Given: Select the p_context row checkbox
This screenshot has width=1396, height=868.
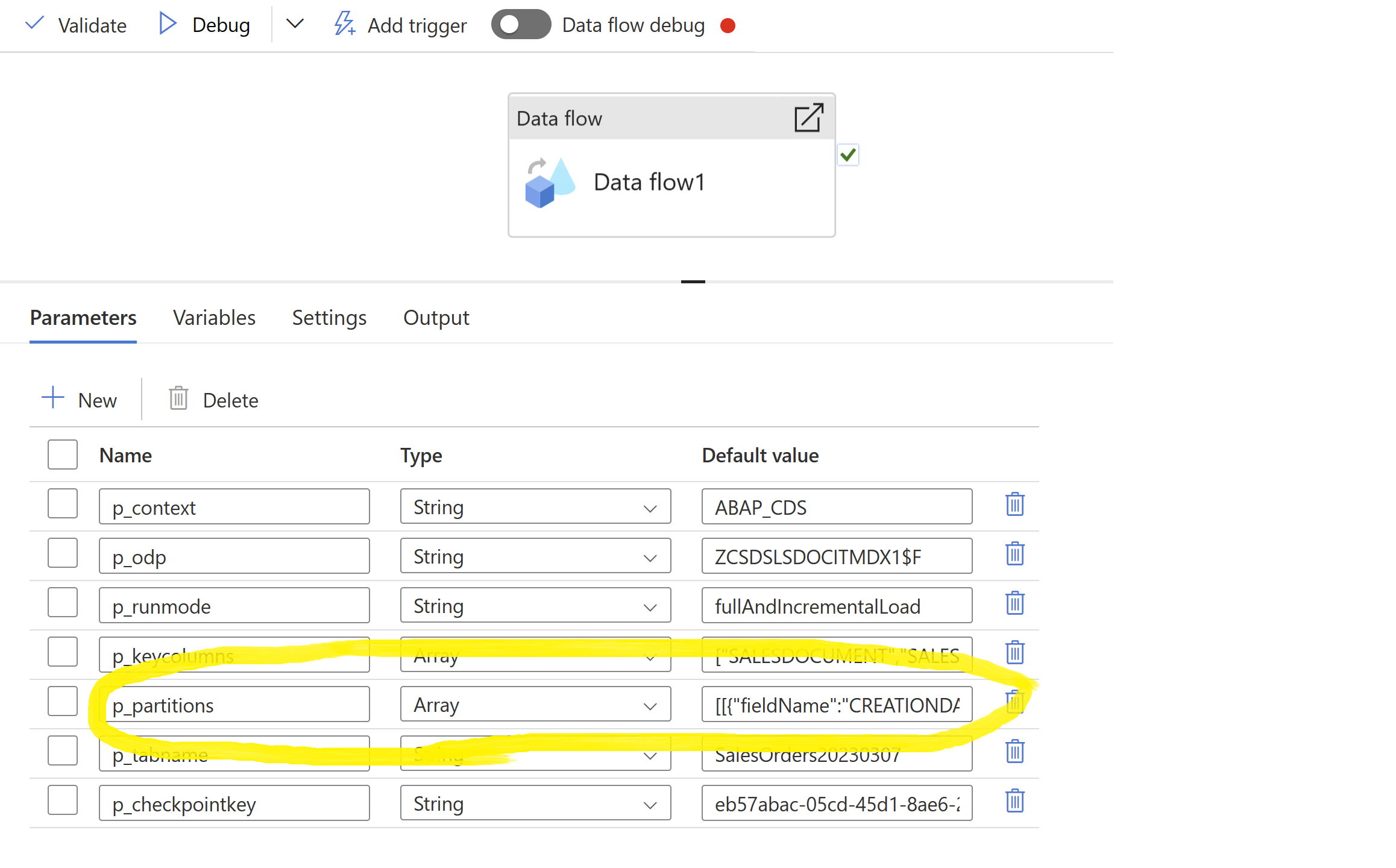Looking at the screenshot, I should 63,505.
